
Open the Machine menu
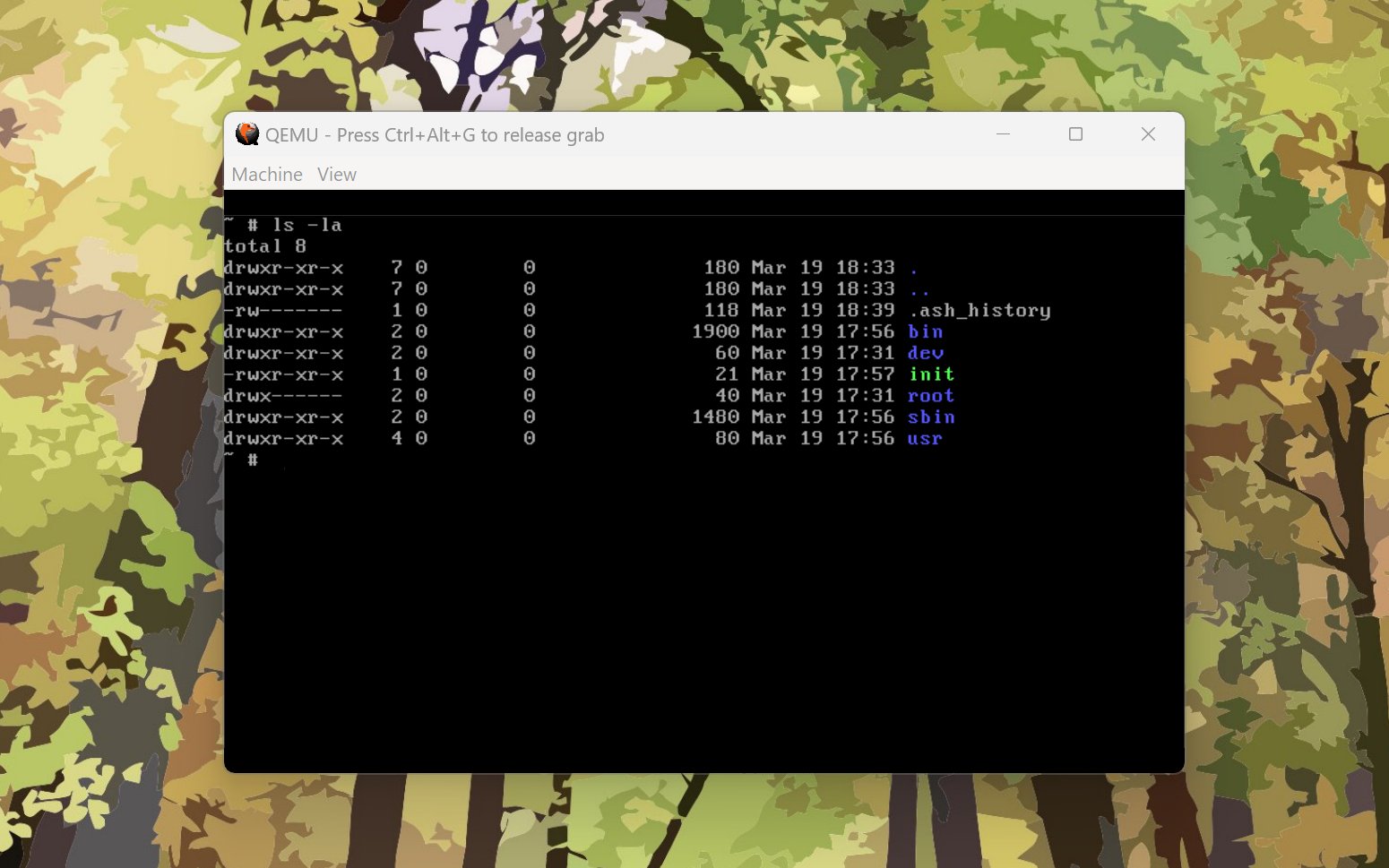[x=266, y=174]
